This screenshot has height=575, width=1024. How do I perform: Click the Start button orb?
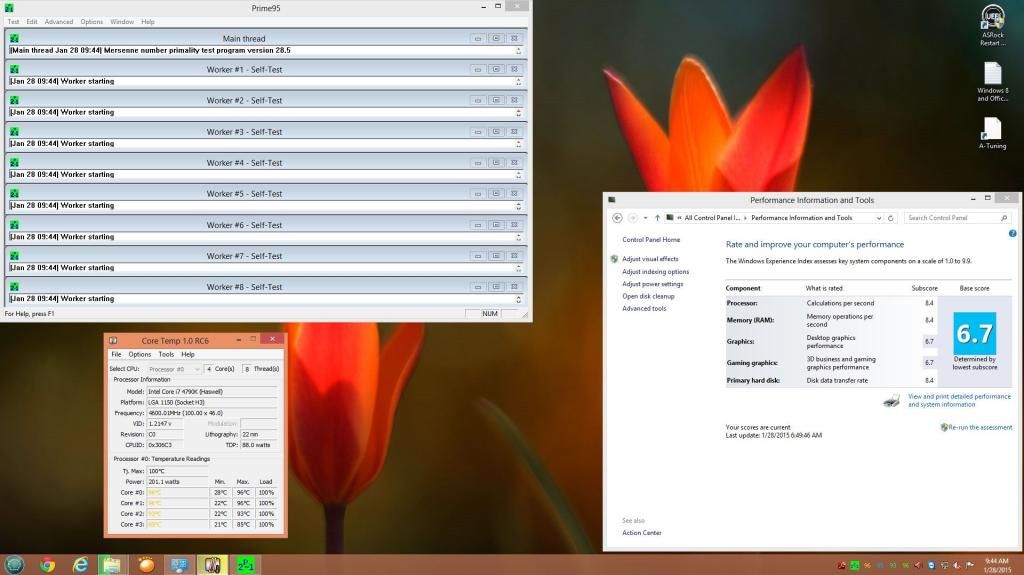coord(14,565)
